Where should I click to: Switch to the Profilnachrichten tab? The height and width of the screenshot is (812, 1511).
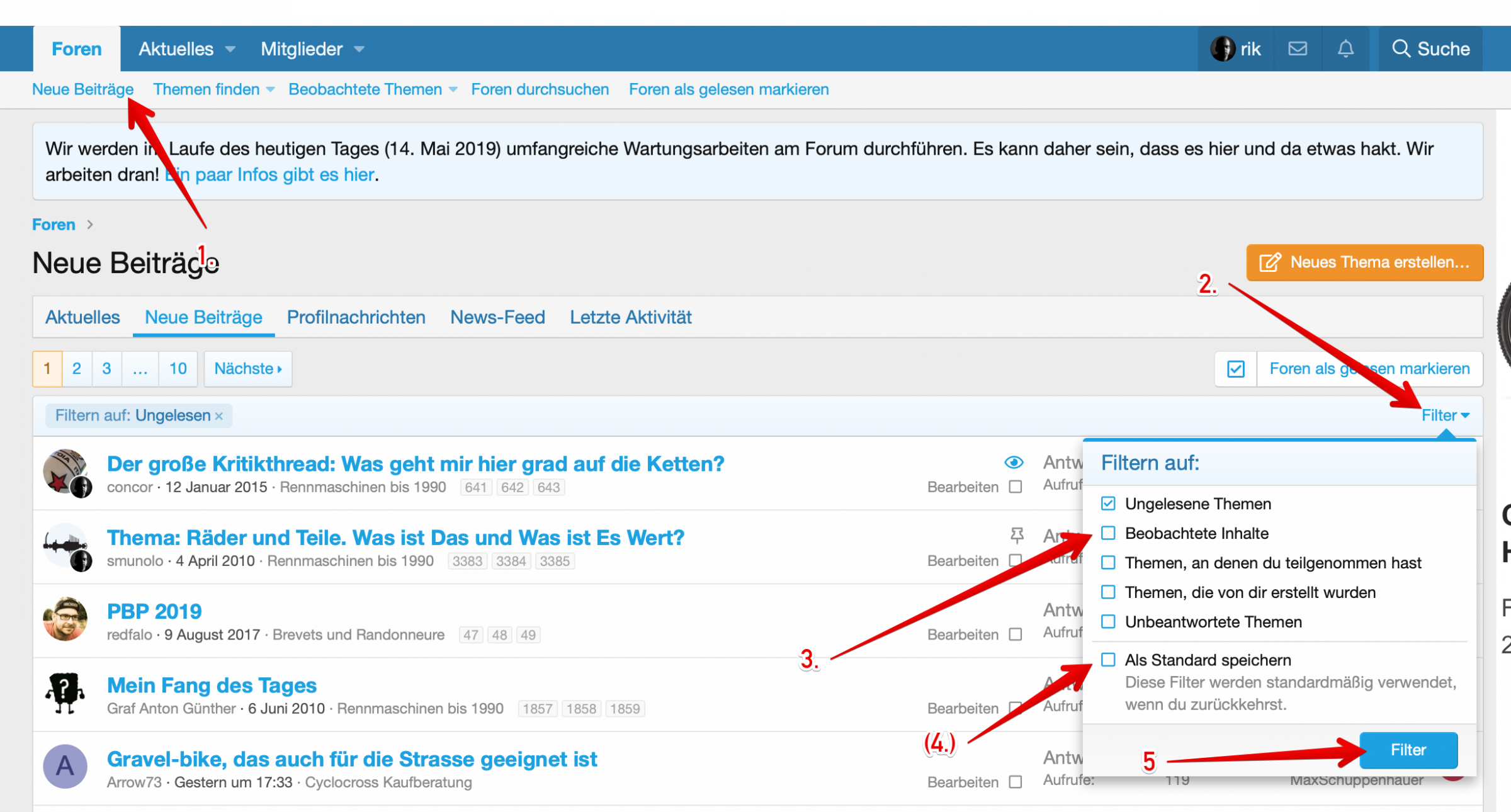(x=356, y=317)
